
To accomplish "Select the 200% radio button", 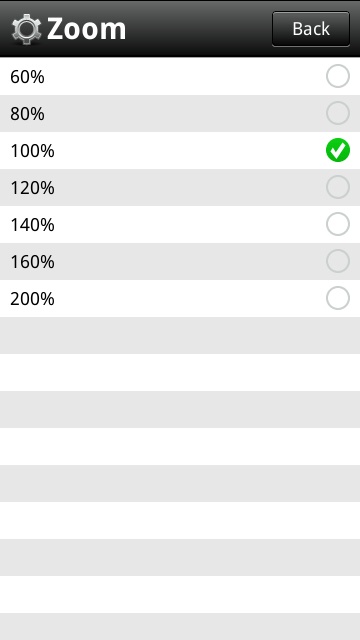I will 338,298.
